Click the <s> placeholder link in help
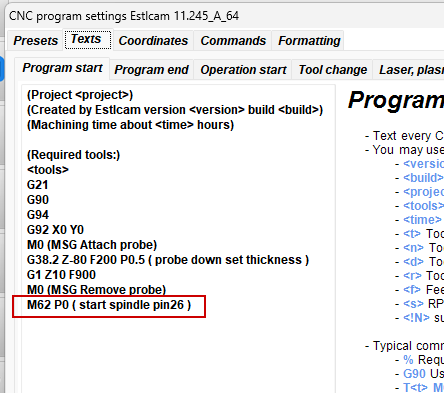The width and height of the screenshot is (444, 393). [x=413, y=304]
